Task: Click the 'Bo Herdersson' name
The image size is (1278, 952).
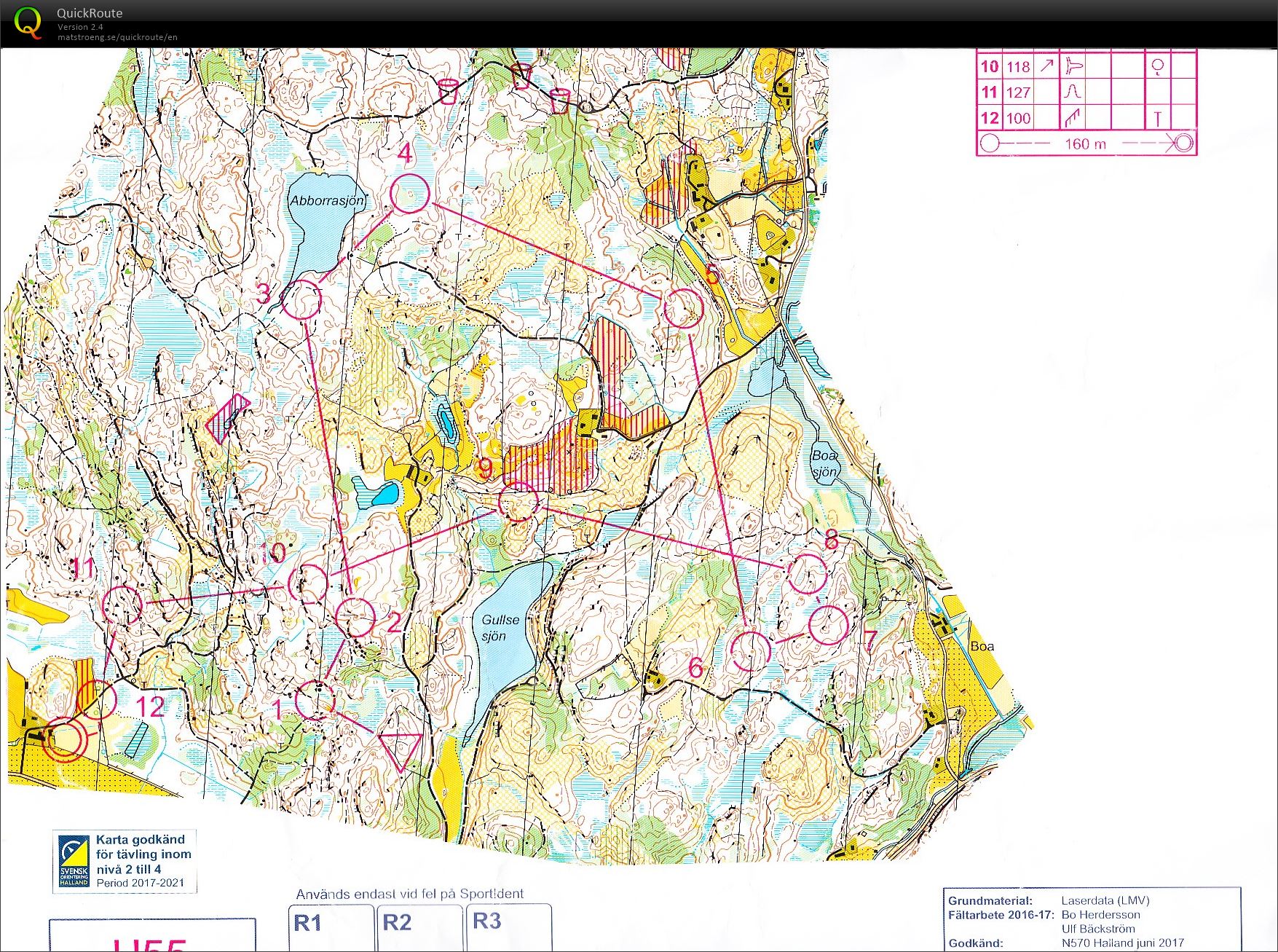Action: (1101, 915)
